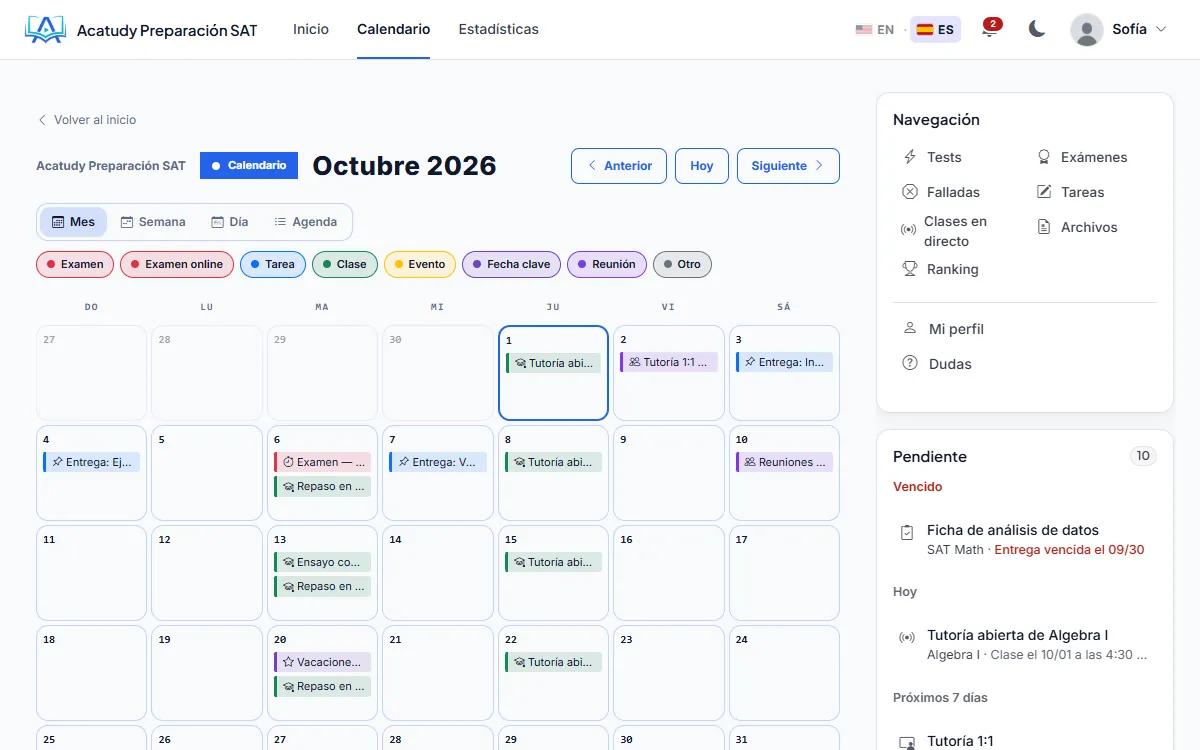This screenshot has width=1200, height=750.
Task: Click the Tareas pencil icon
Action: pyautogui.click(x=1044, y=192)
